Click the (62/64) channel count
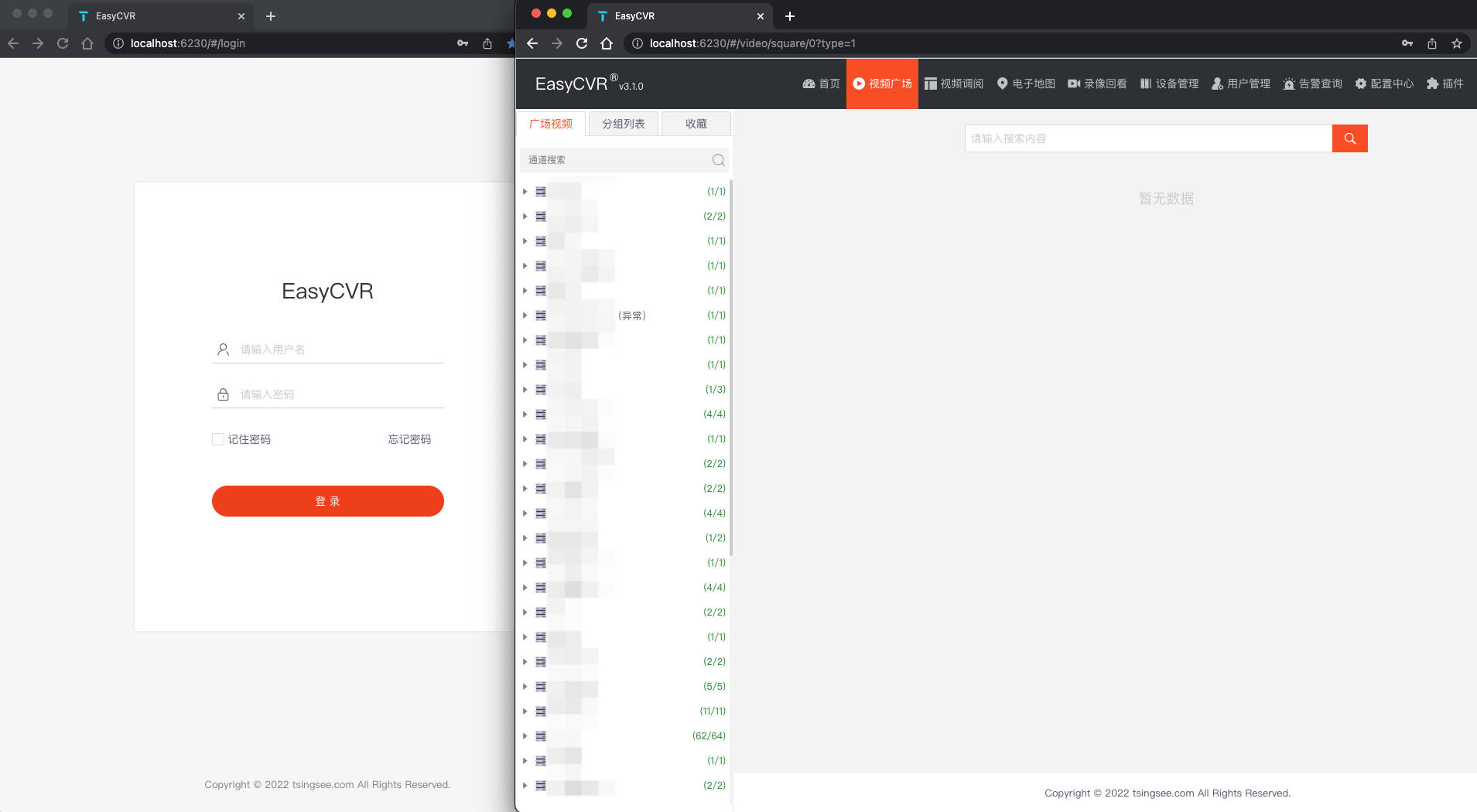Viewport: 1477px width, 812px height. (709, 736)
